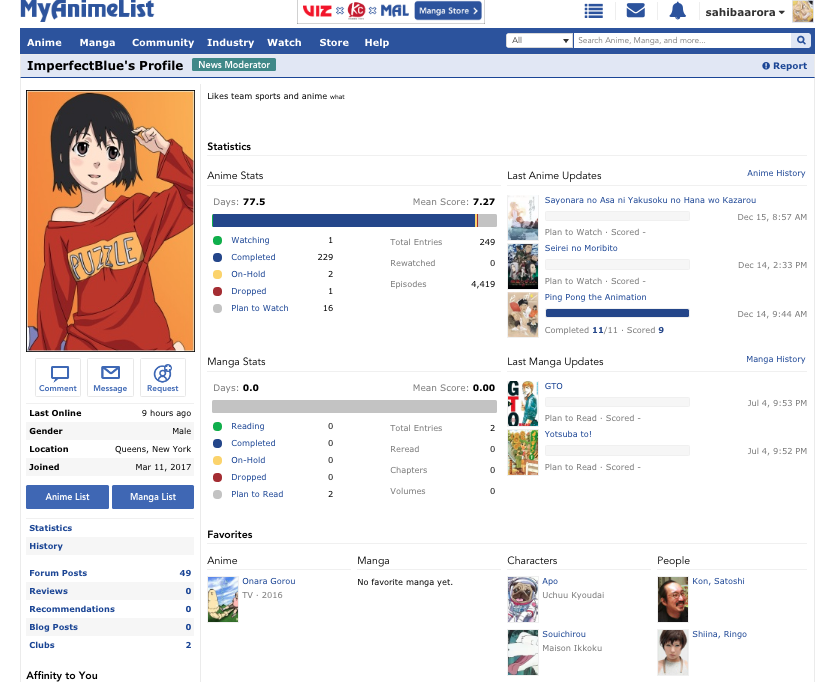Open Forum Posts sidebar link

coord(58,573)
